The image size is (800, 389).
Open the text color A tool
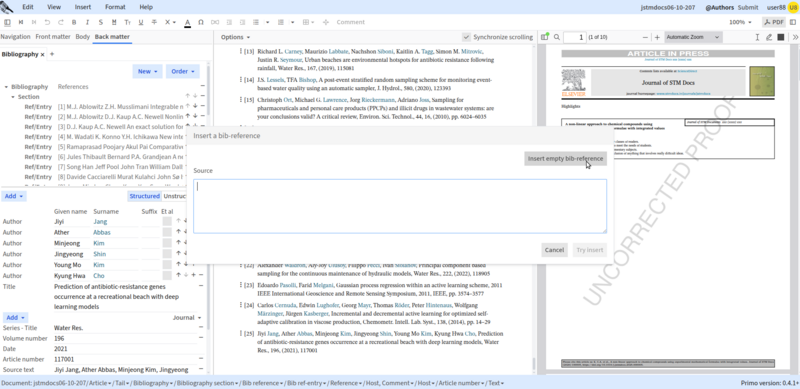click(187, 22)
